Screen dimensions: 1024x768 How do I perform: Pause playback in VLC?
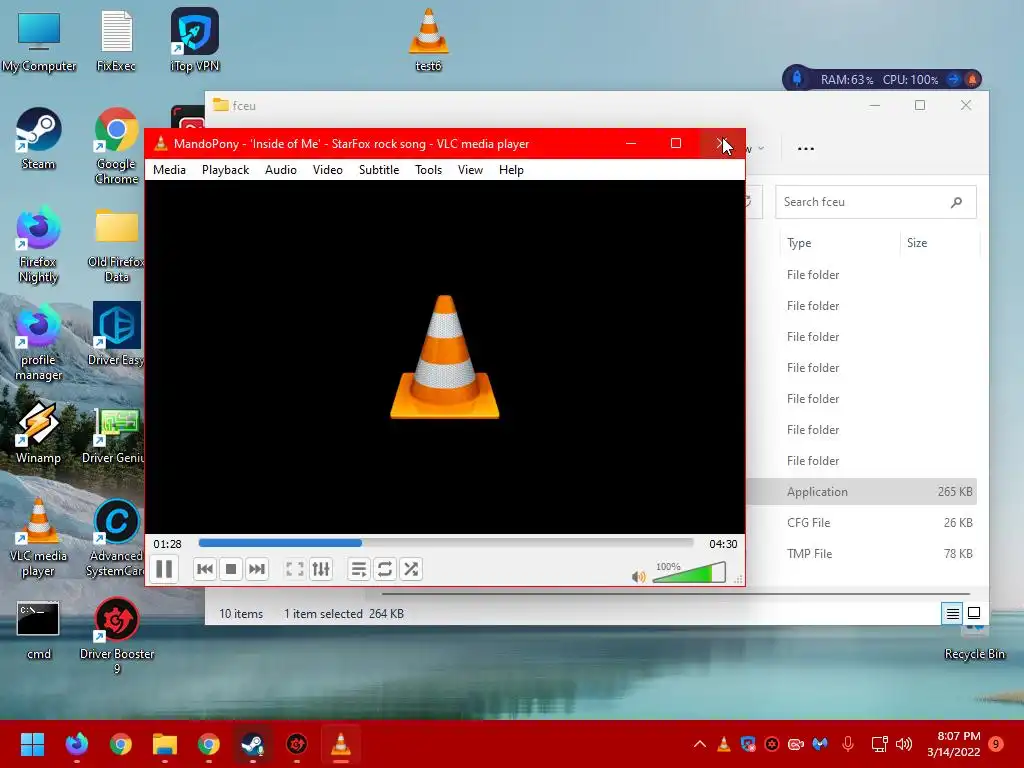[165, 569]
